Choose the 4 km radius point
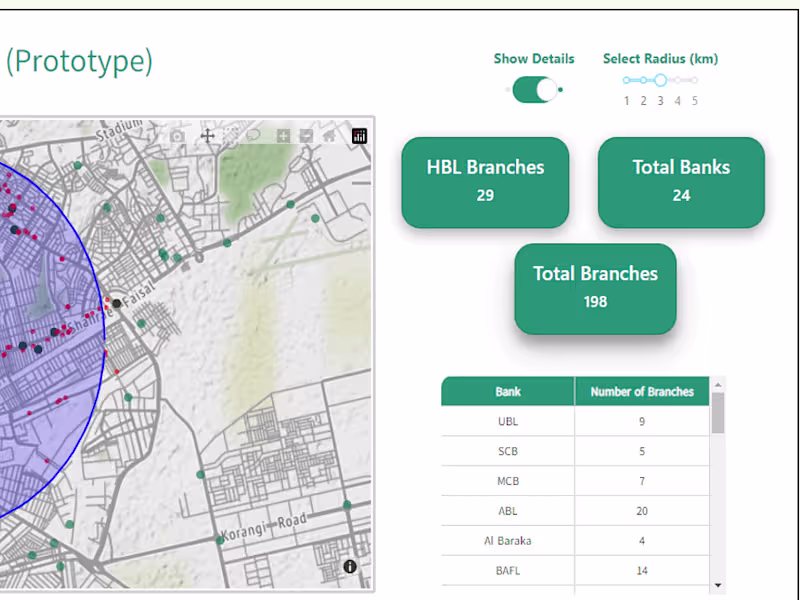Viewport: 800px width, 600px height. click(x=677, y=80)
